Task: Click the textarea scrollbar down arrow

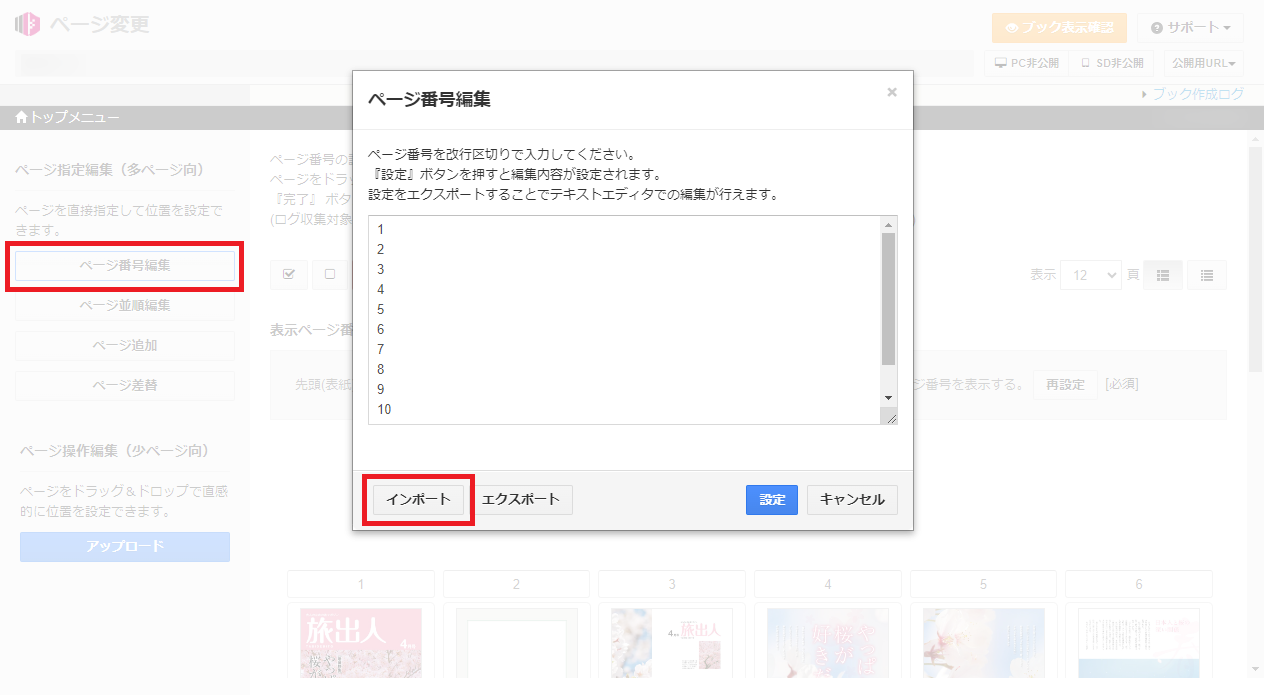Action: (x=887, y=397)
